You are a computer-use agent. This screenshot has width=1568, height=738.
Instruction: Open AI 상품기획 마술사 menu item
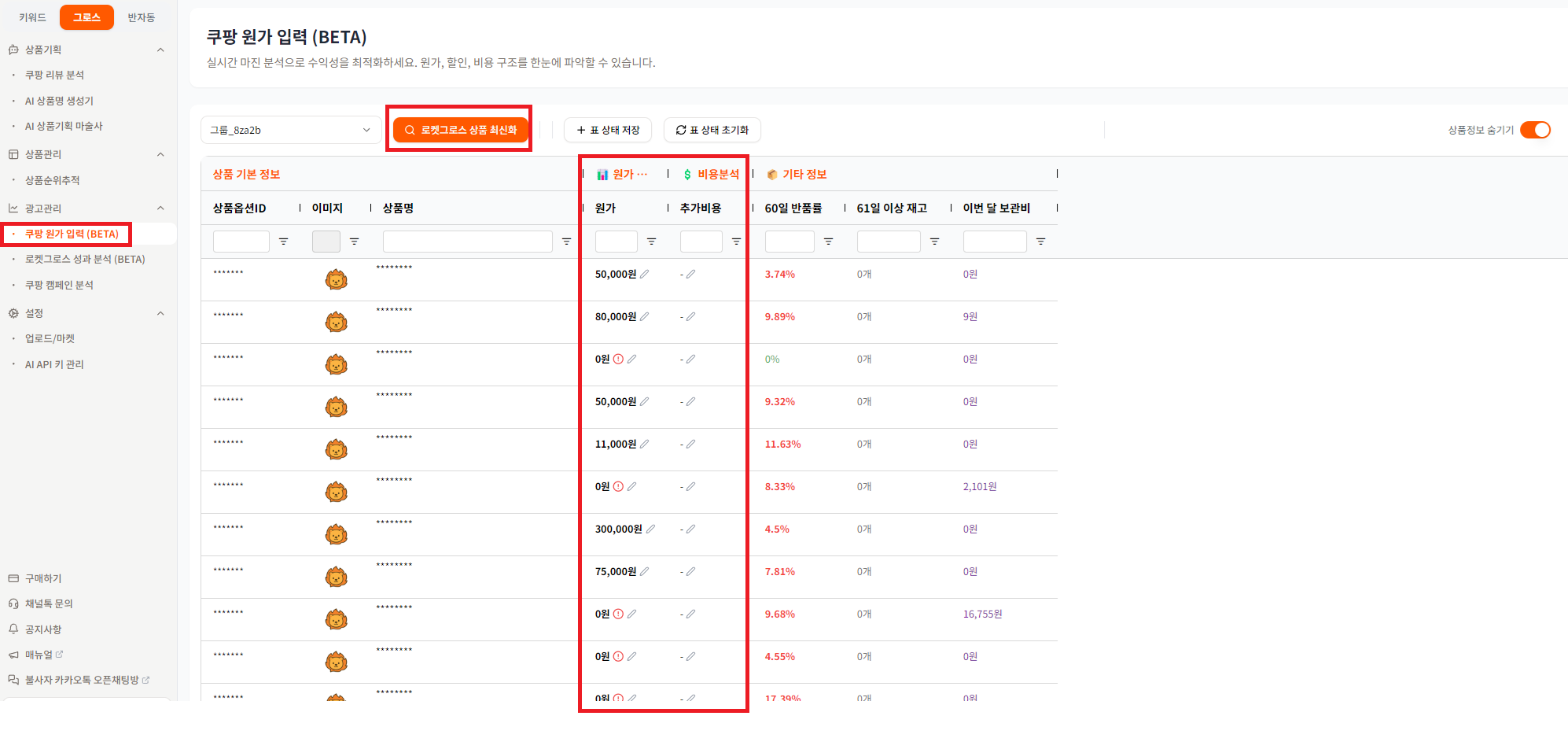64,126
